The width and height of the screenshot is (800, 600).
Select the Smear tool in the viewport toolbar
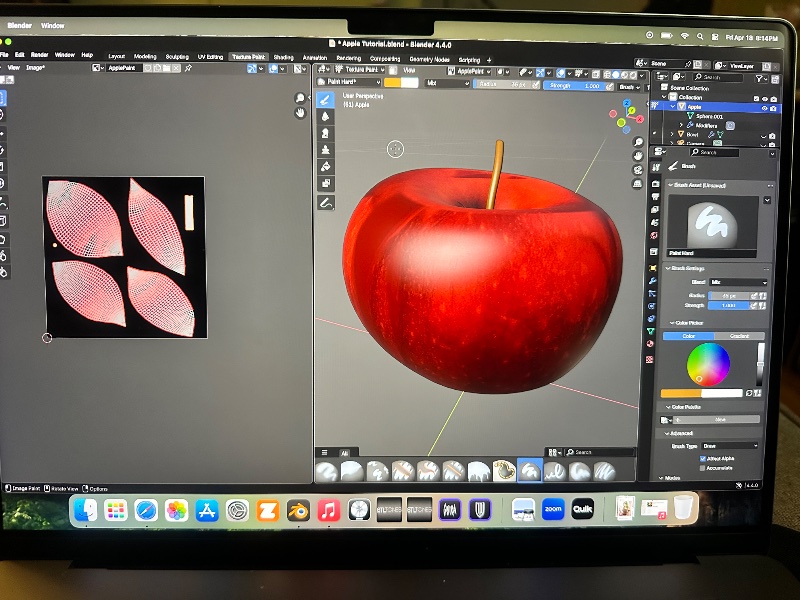[x=325, y=133]
